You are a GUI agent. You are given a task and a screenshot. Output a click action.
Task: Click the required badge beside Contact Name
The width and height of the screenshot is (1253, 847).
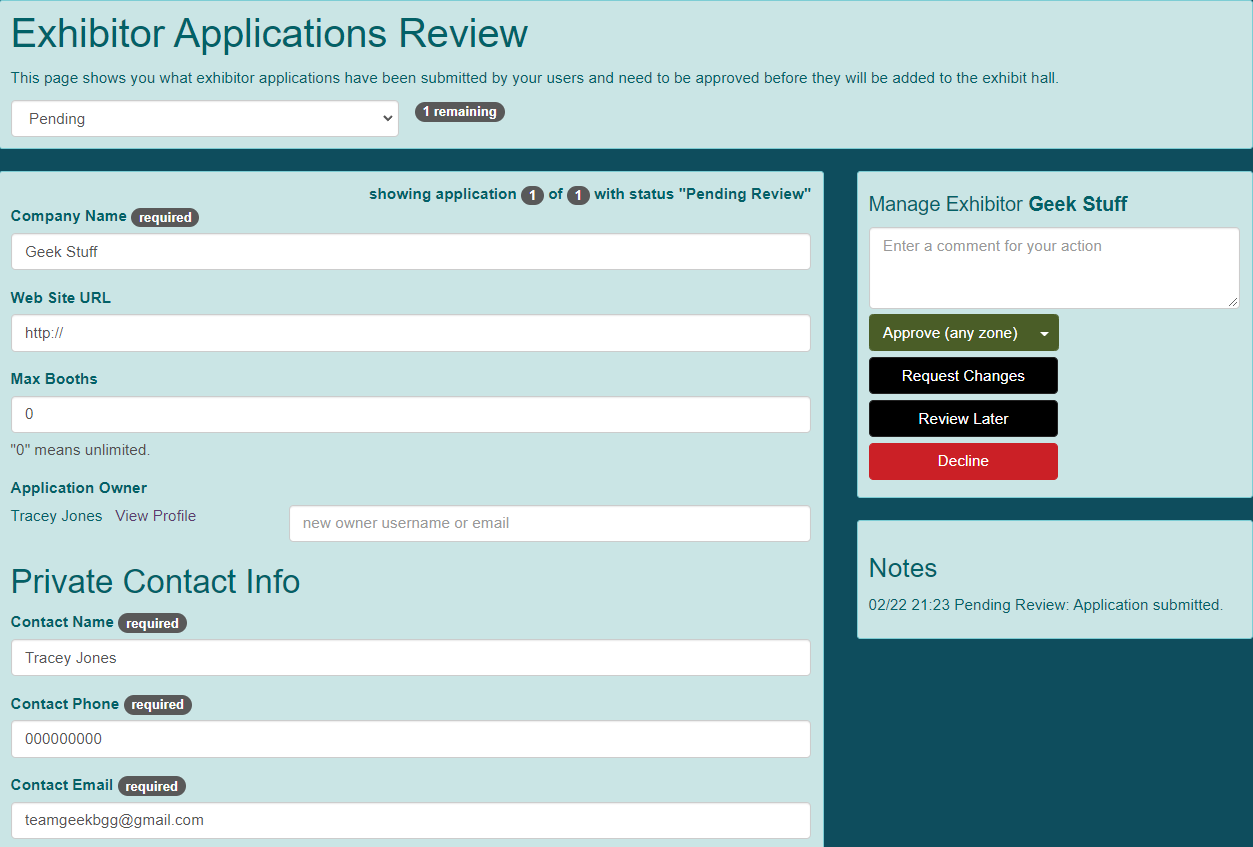pos(152,623)
